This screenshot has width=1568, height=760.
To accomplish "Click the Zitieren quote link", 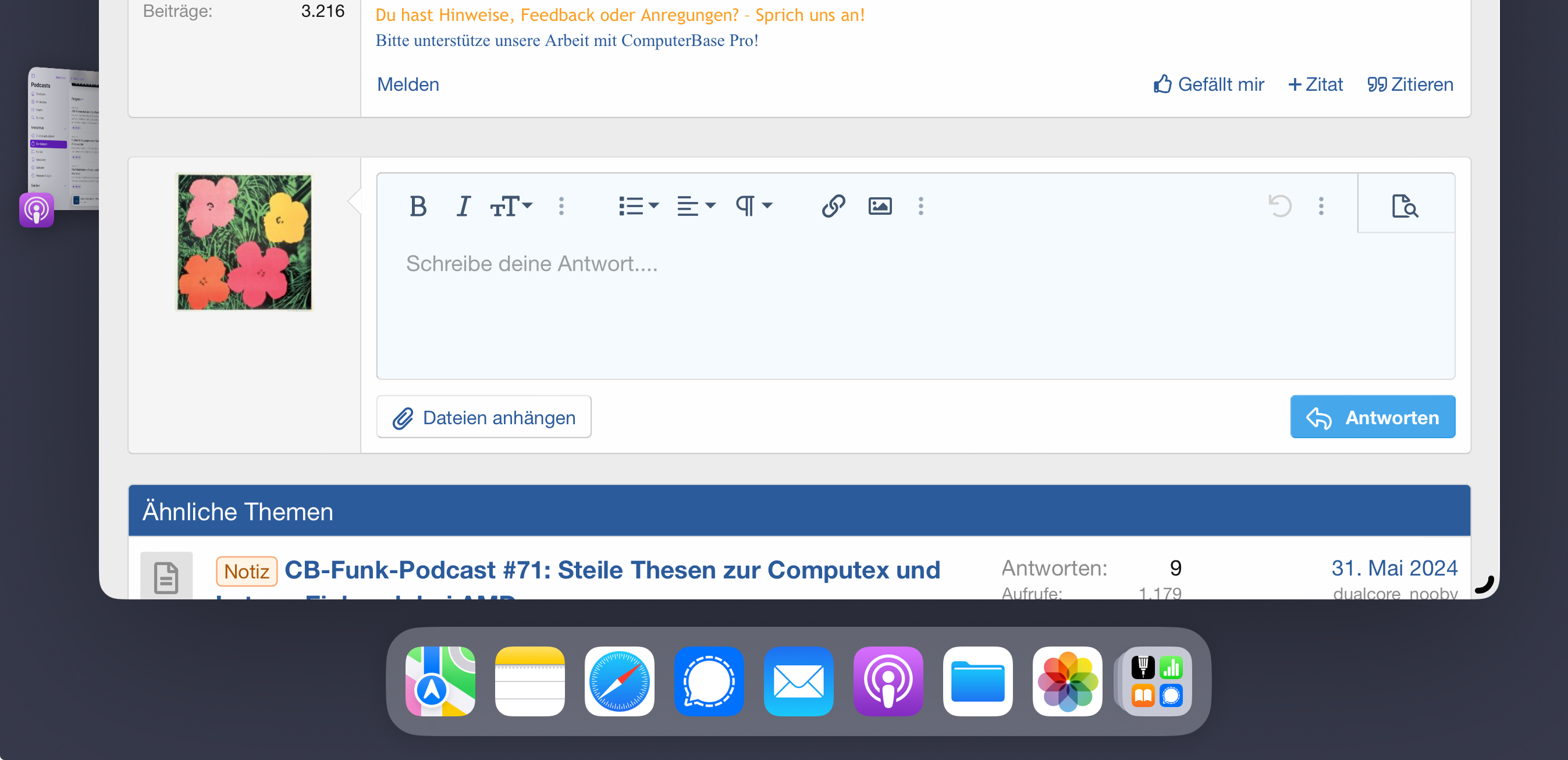I will [1410, 84].
